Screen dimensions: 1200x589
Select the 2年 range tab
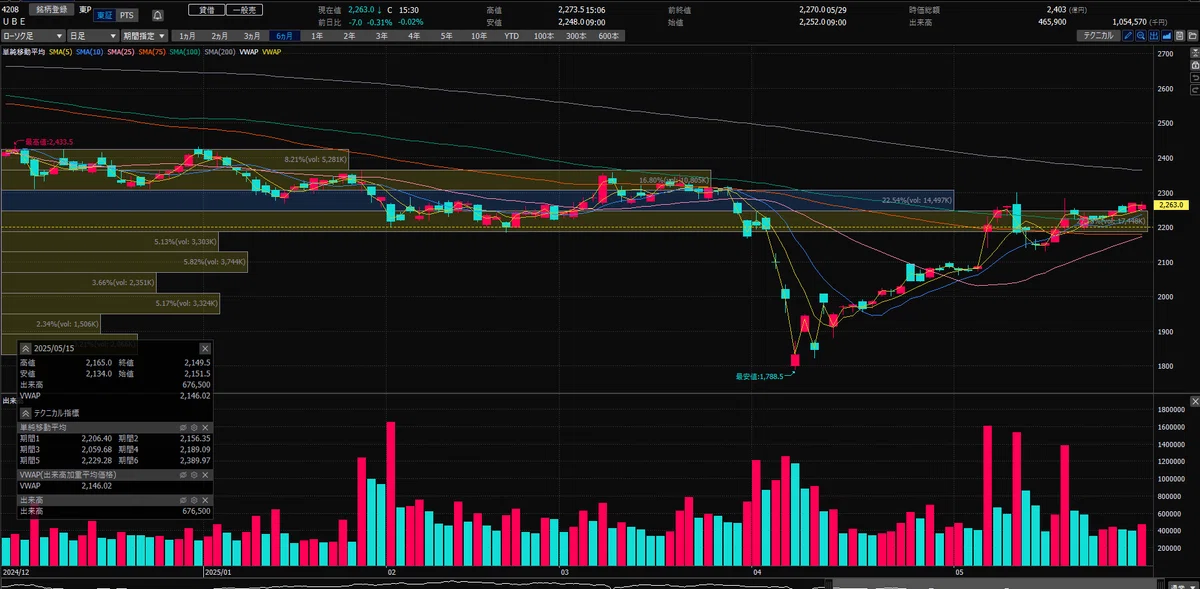pos(349,36)
